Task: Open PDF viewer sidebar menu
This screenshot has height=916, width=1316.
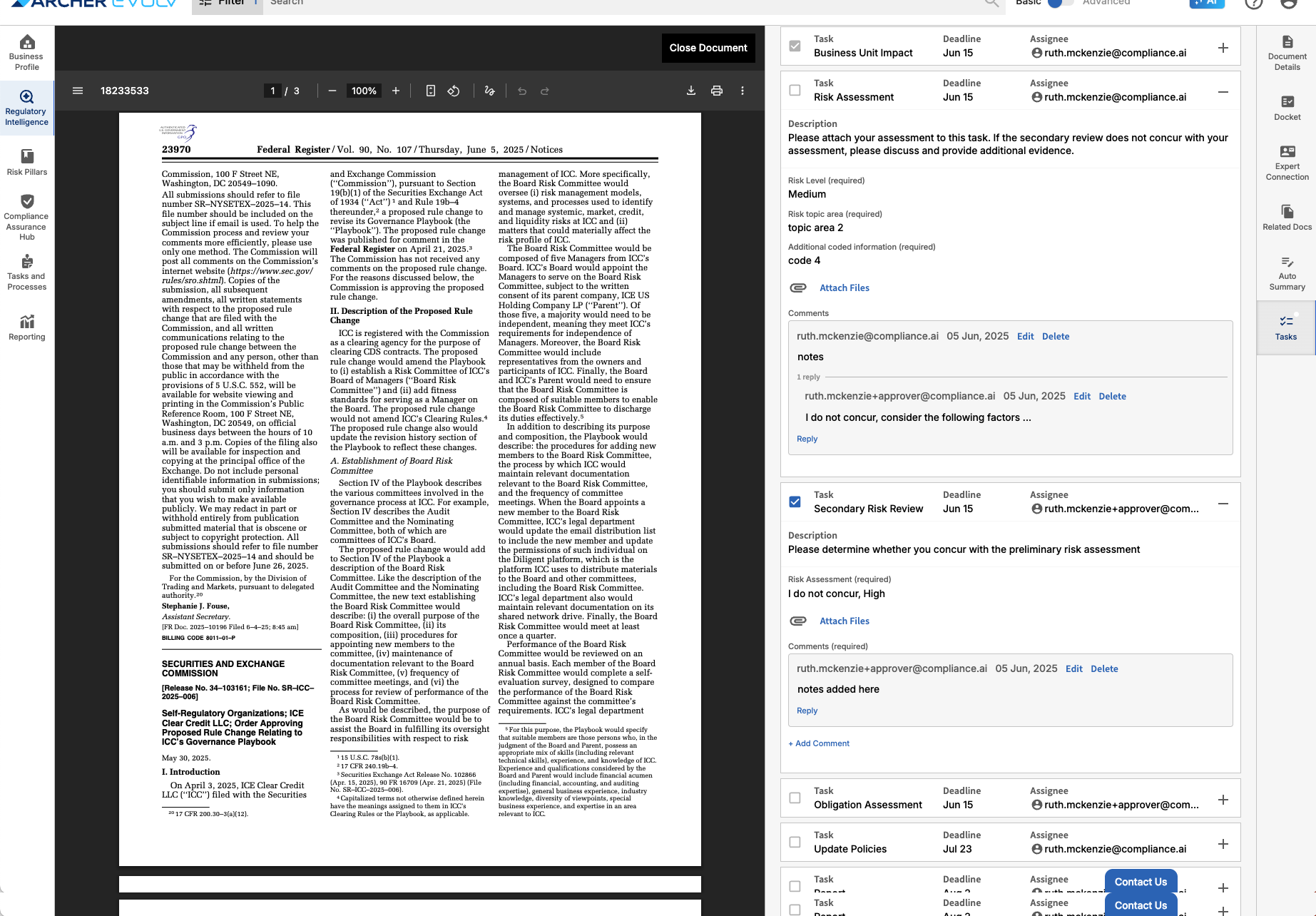Action: (x=78, y=91)
